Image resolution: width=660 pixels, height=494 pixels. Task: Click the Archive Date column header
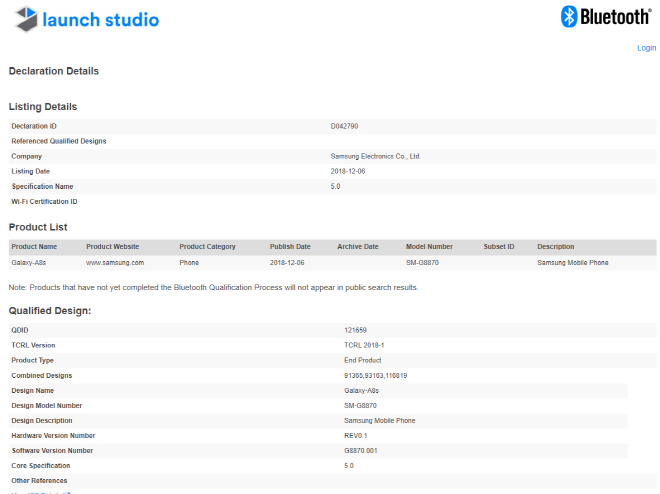[x=358, y=247]
